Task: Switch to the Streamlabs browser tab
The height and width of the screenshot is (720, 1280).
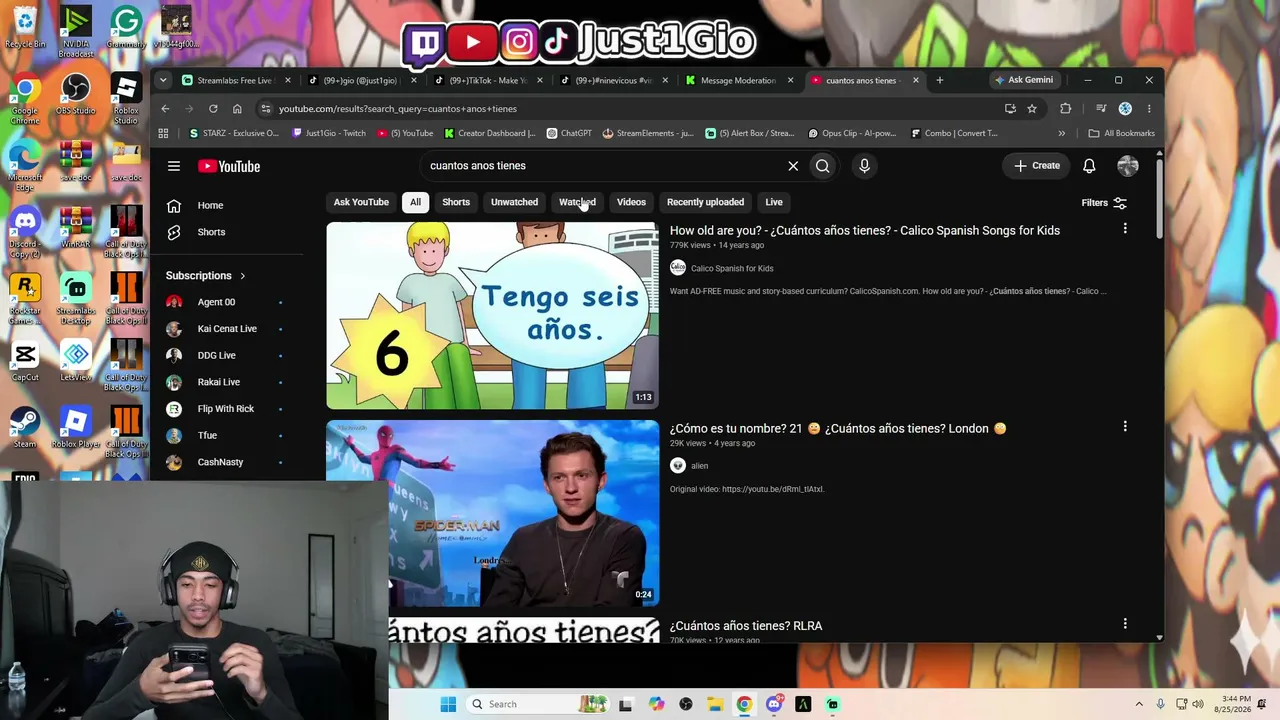Action: [x=235, y=80]
